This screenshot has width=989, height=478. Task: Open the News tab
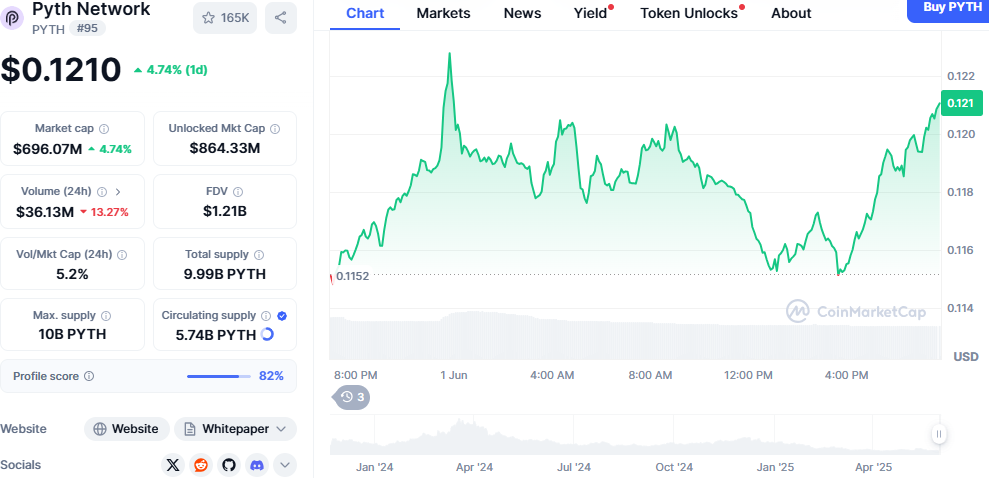tap(522, 13)
